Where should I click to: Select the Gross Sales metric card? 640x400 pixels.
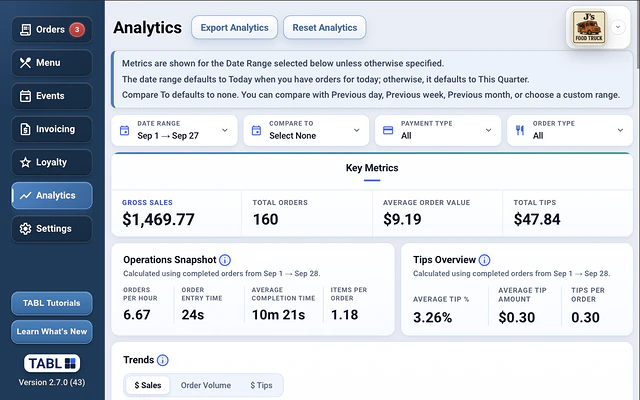pyautogui.click(x=176, y=213)
